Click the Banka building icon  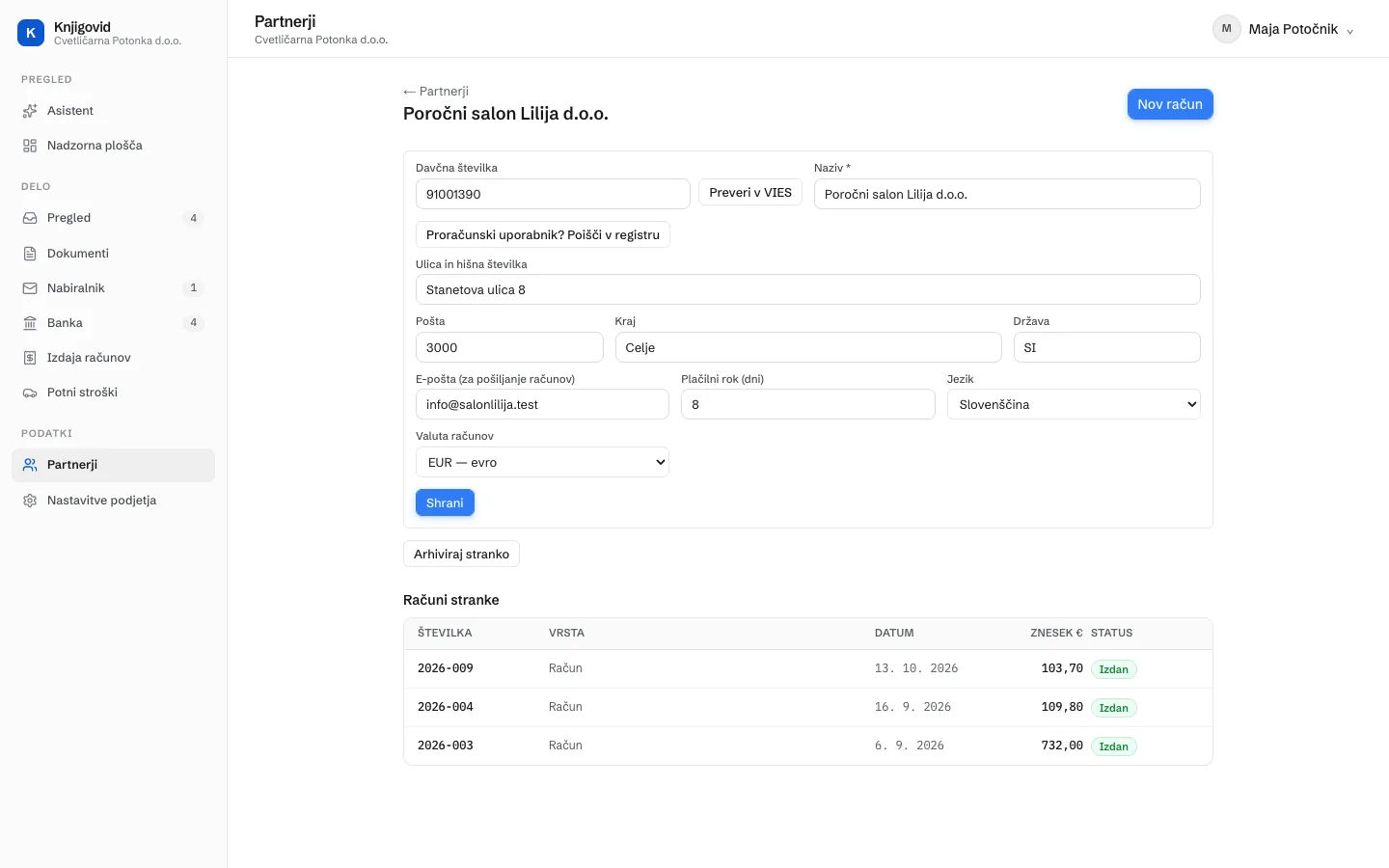[x=30, y=323]
